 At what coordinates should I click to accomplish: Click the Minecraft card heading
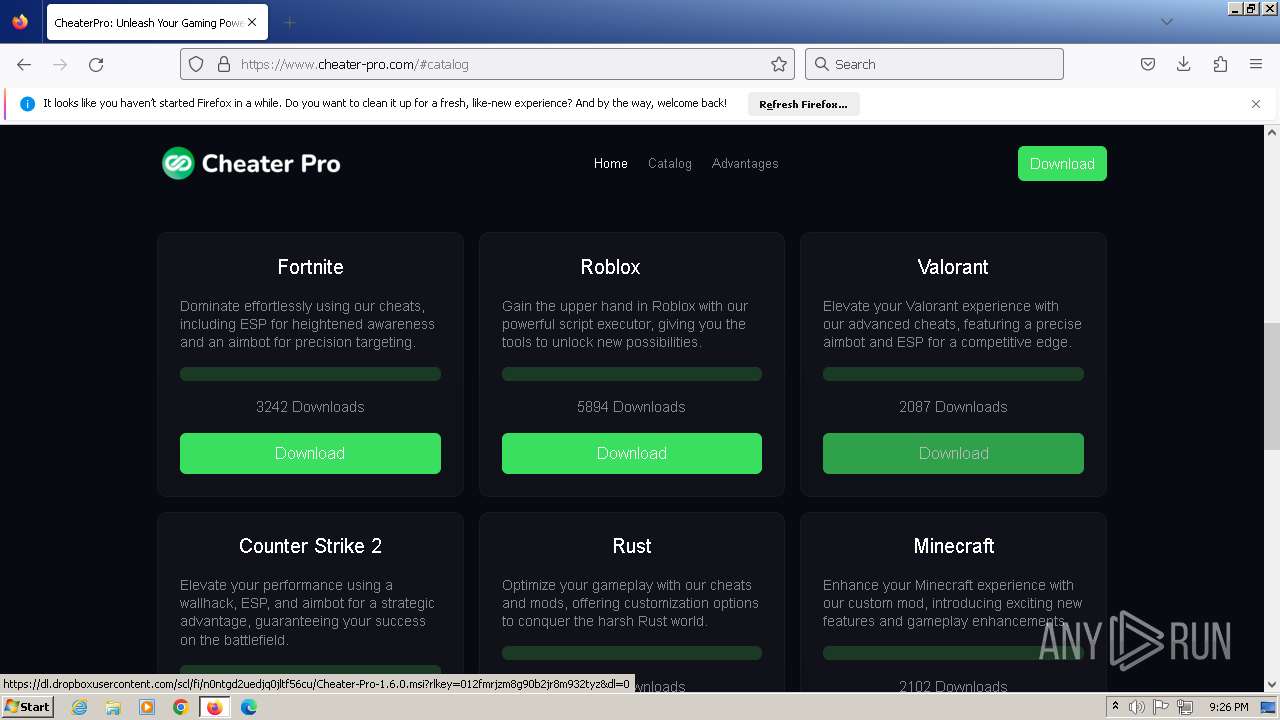tap(954, 546)
